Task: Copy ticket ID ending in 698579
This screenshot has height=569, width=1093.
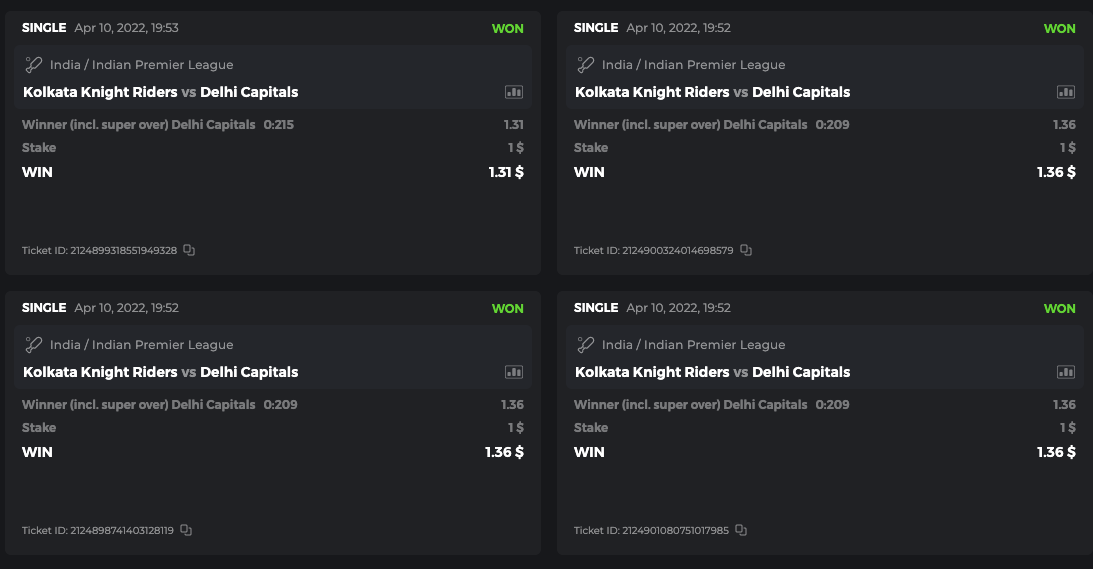Action: pos(745,250)
